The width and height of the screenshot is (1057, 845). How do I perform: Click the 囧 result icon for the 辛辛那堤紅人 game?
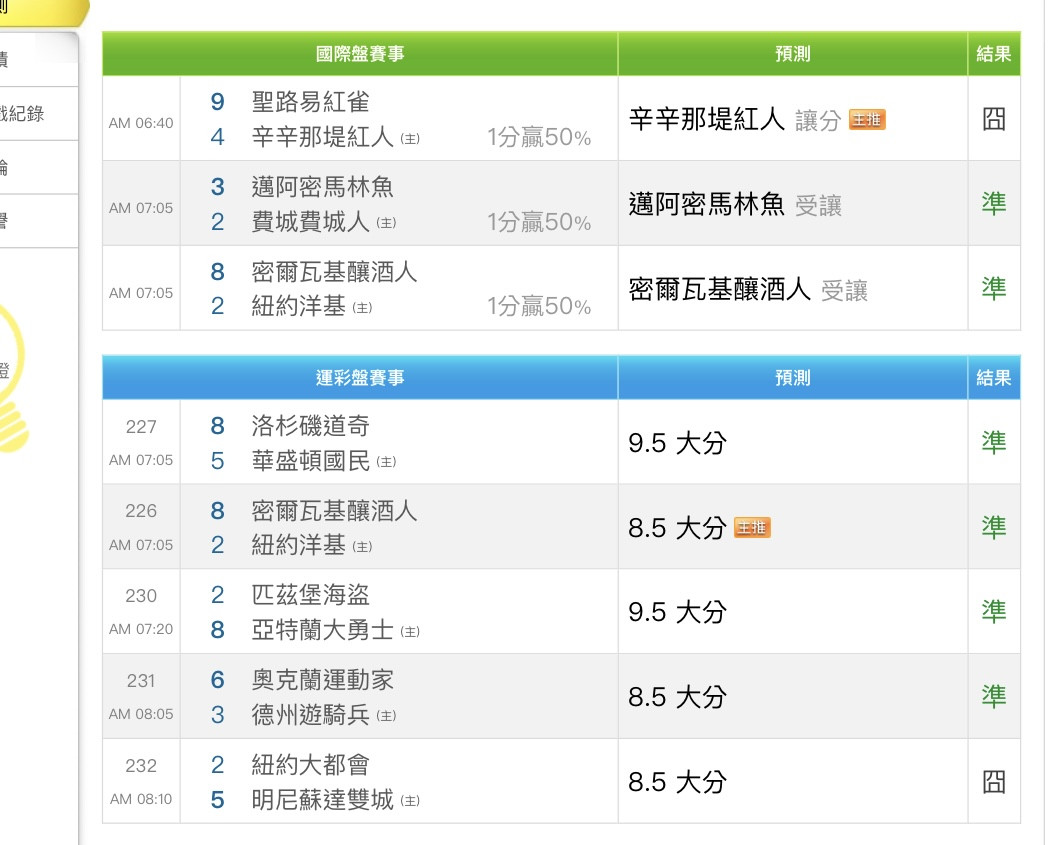click(x=994, y=119)
